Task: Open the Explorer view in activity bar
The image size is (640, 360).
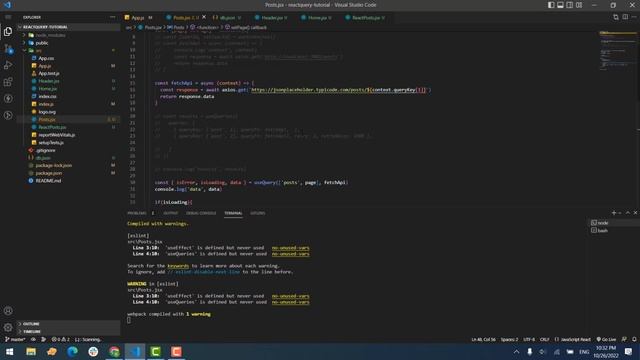Action: point(8,31)
